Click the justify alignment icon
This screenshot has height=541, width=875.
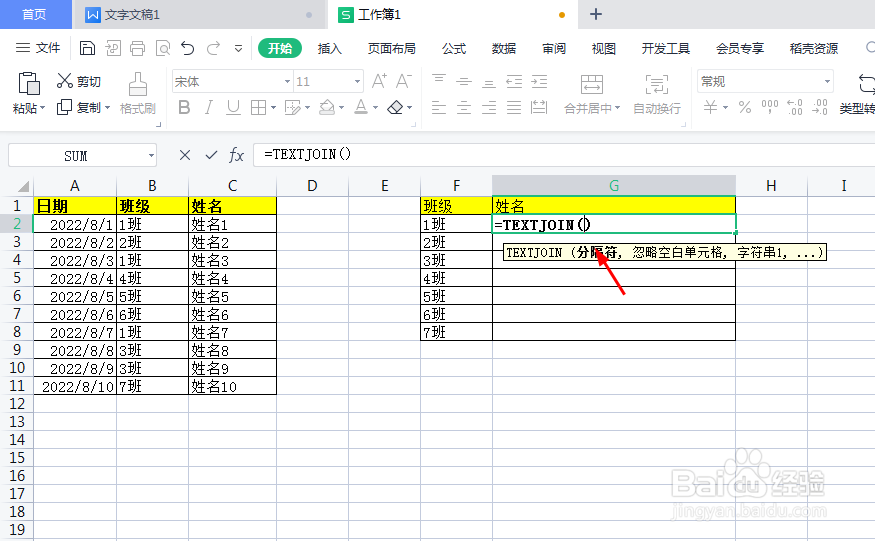click(x=514, y=107)
